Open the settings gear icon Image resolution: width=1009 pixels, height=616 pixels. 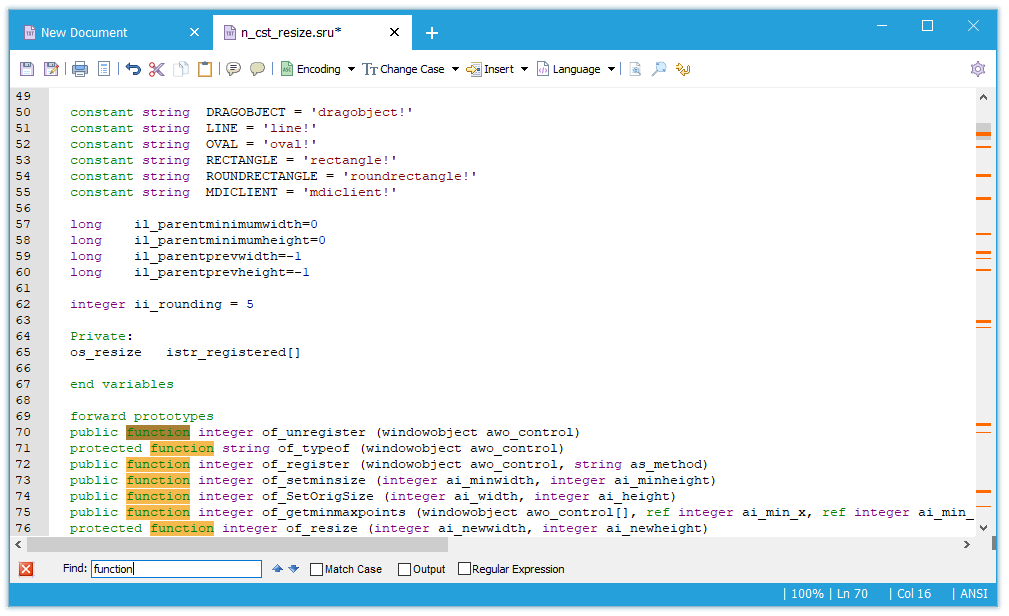[x=977, y=69]
